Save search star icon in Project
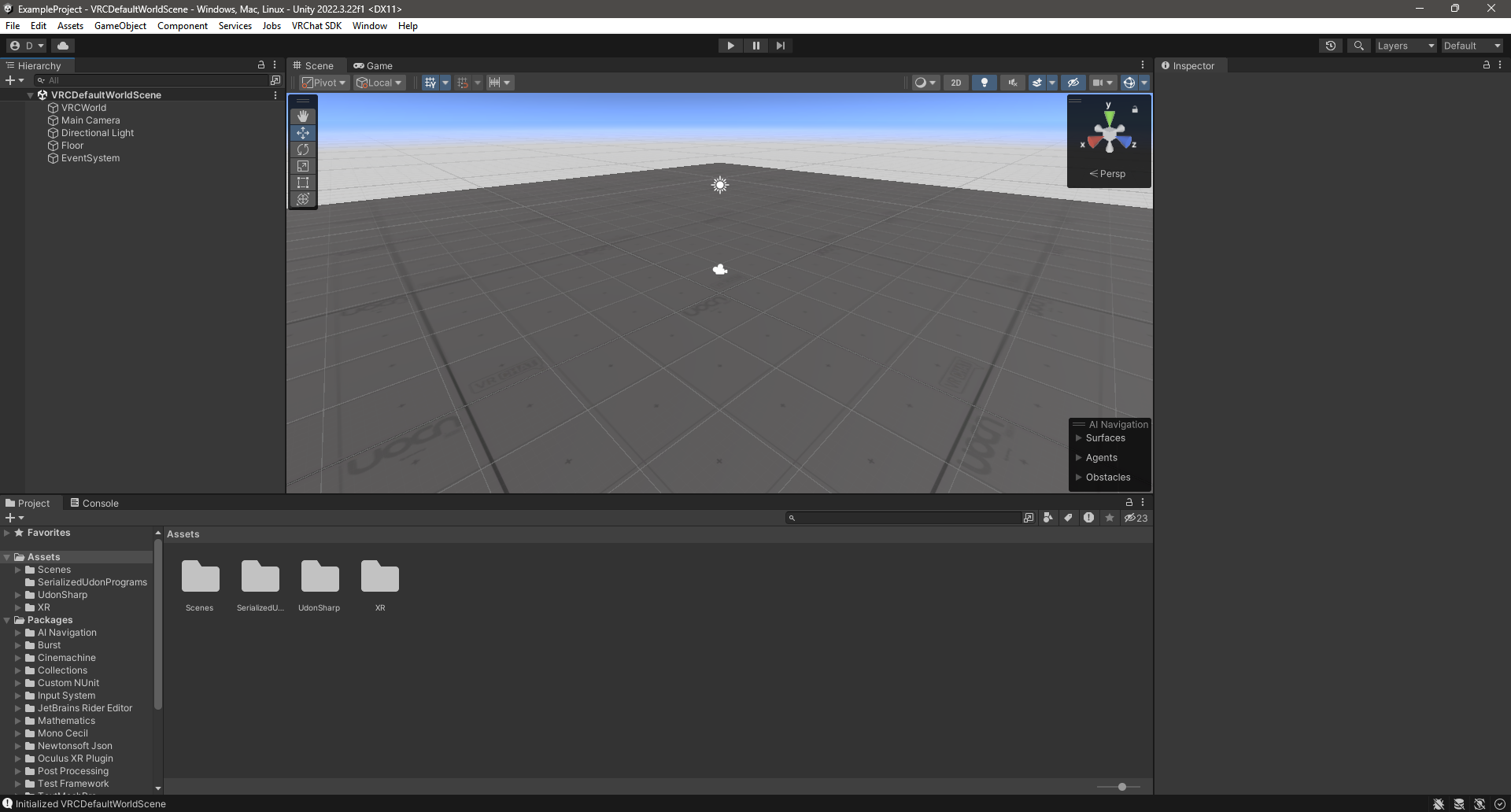Screen dimensions: 1511x812 coord(1110,518)
